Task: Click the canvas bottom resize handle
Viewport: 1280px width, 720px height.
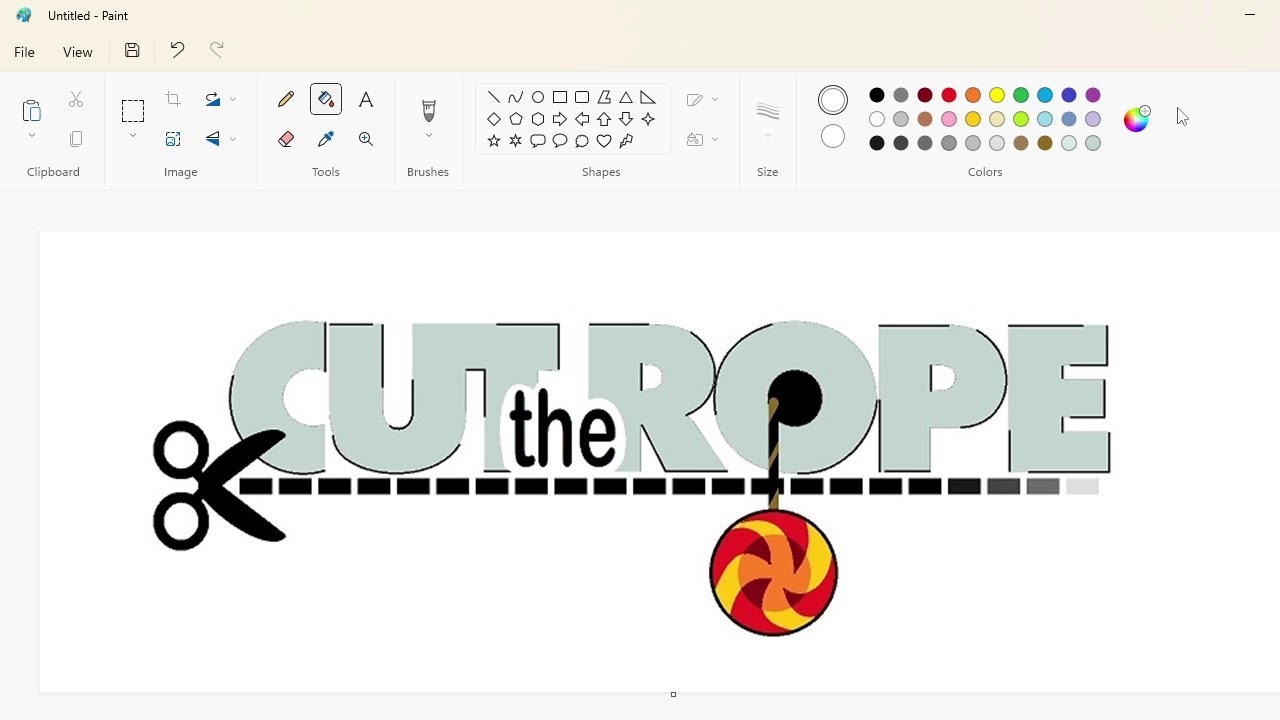Action: click(x=673, y=694)
